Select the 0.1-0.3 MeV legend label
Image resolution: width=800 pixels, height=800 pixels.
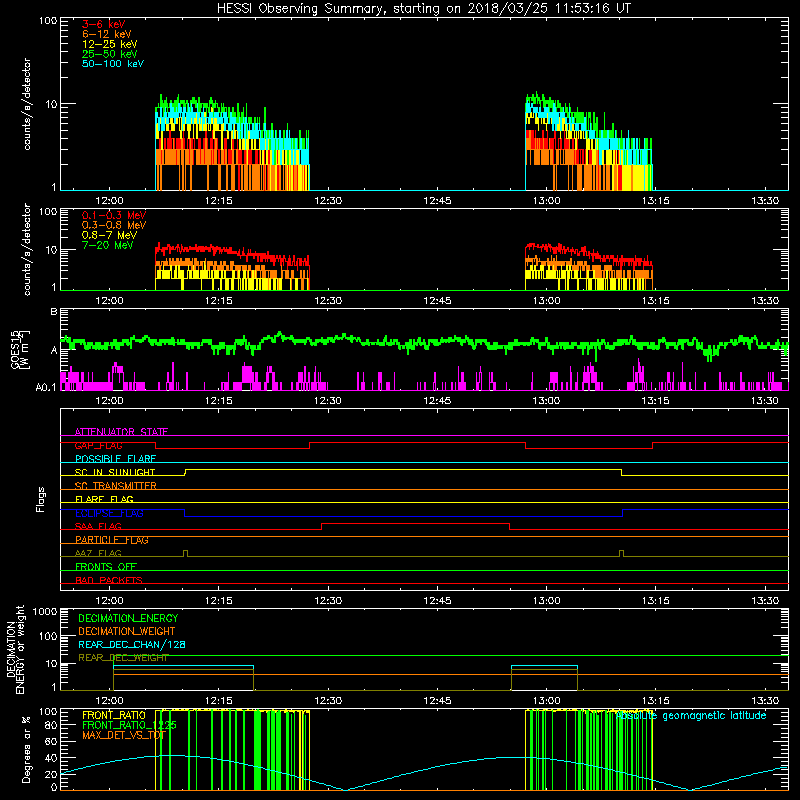click(114, 215)
